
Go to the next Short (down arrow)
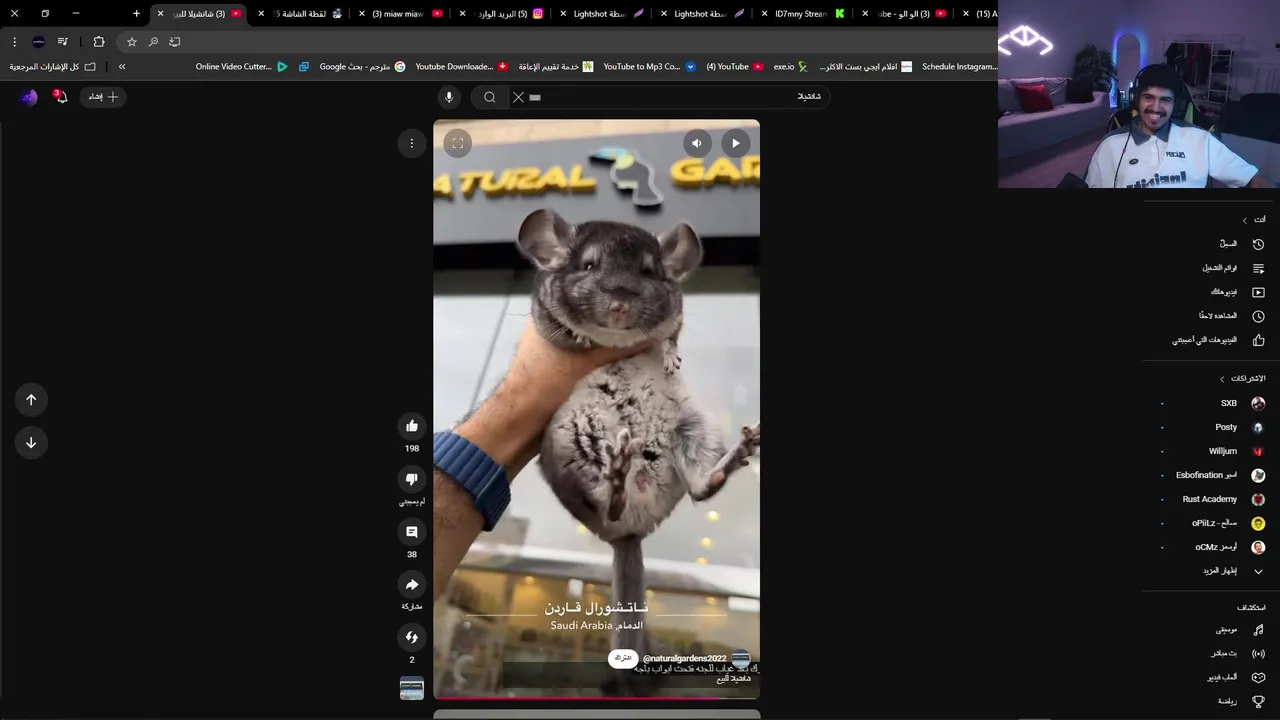(x=31, y=443)
